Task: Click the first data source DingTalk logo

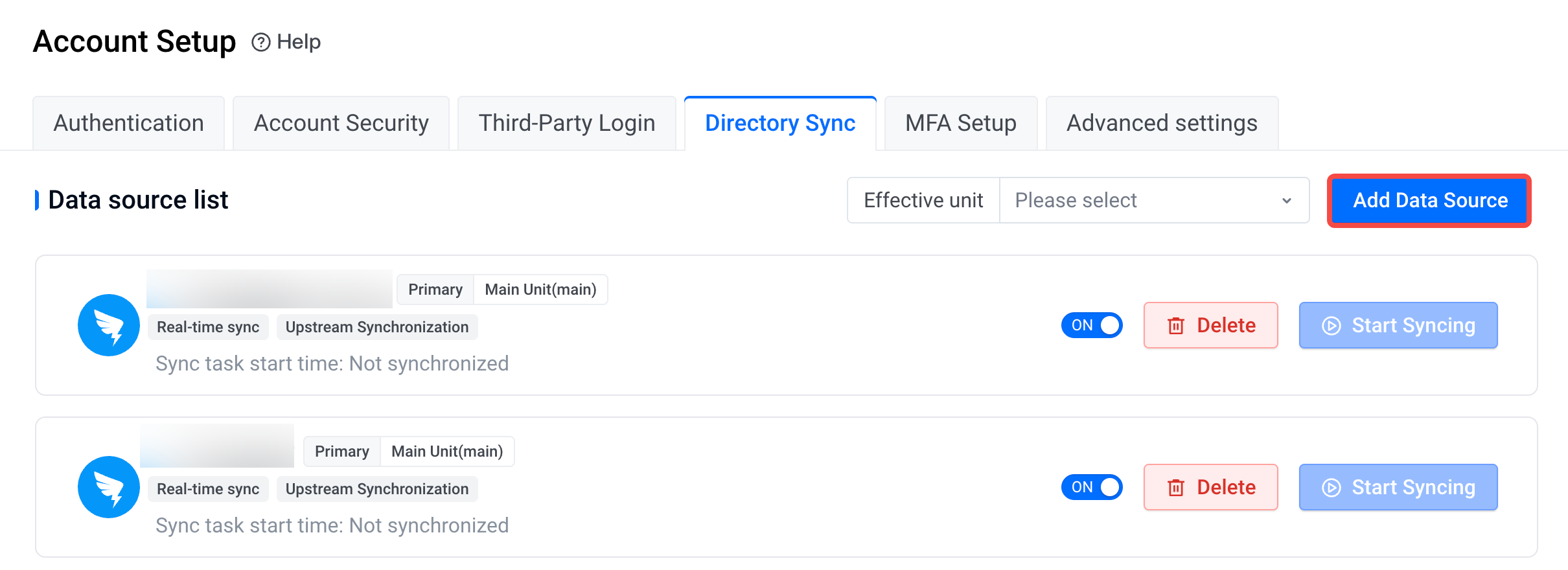Action: (109, 325)
